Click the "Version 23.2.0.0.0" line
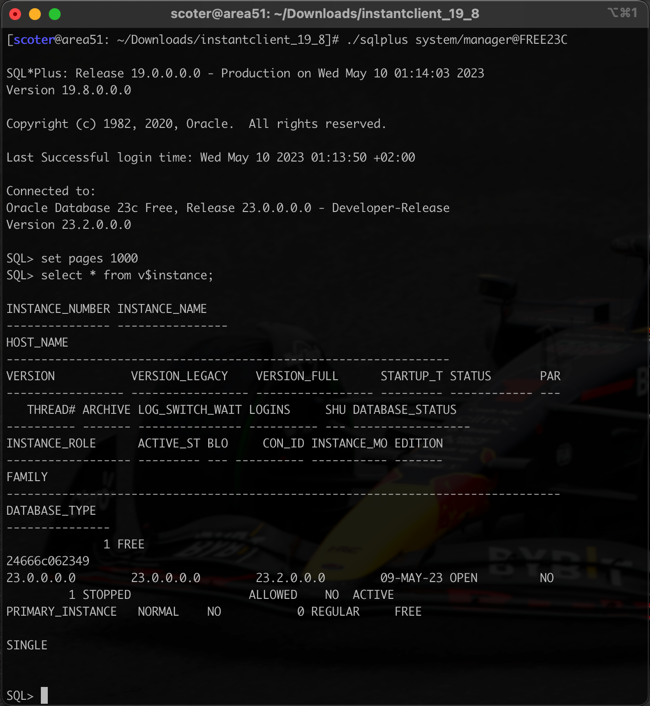The width and height of the screenshot is (650, 706). coord(69,225)
